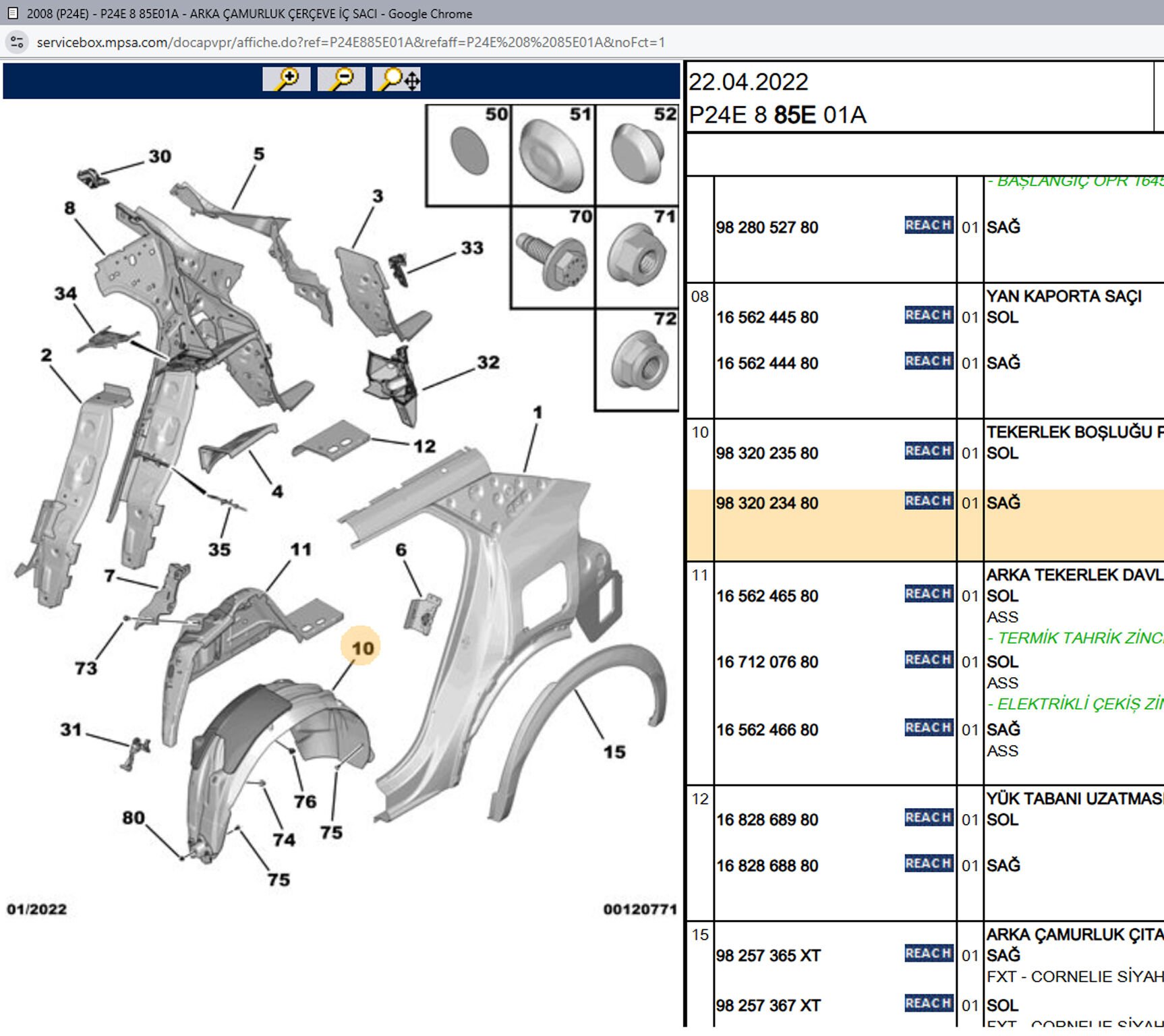Screen dimensions: 1164x1036
Task: Click the zoom fit/pan magnifier icon
Action: pyautogui.click(x=397, y=79)
